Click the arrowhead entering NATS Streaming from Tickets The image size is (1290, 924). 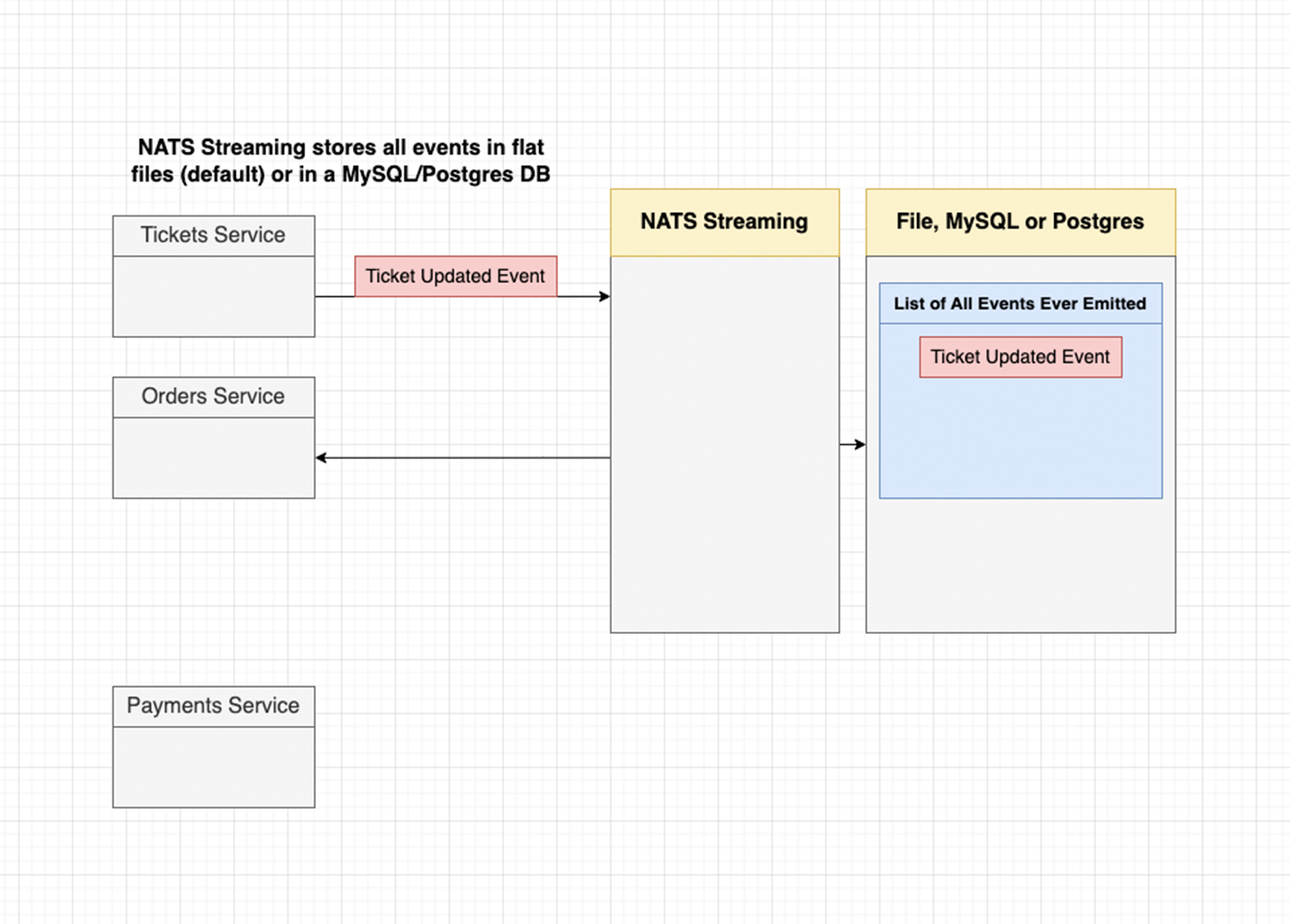click(x=604, y=297)
